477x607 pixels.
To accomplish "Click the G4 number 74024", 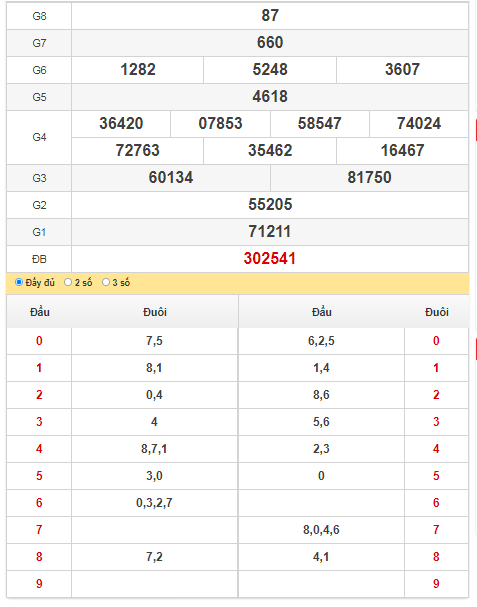I will coord(419,123).
